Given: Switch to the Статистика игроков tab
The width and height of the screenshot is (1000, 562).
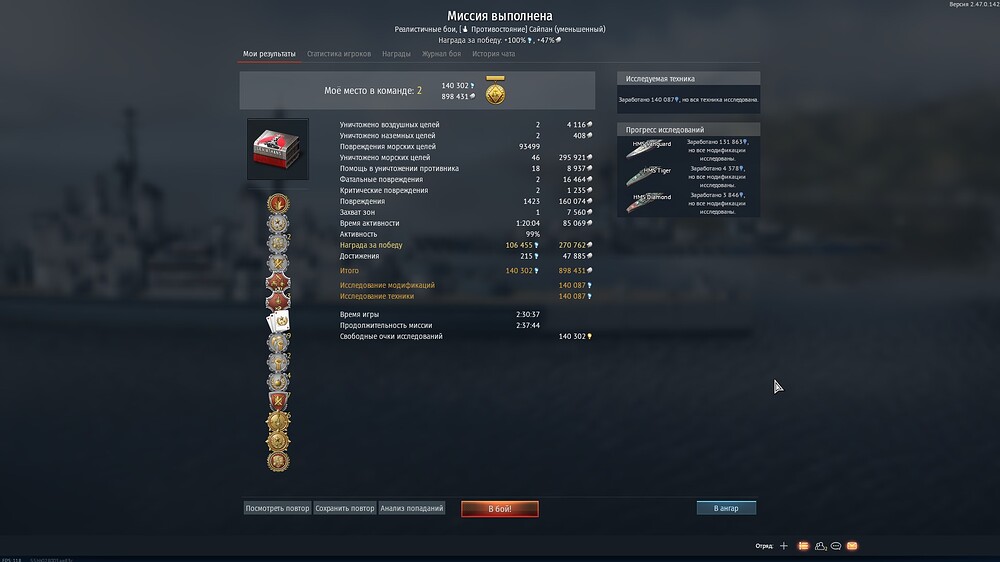Looking at the screenshot, I should tap(339, 54).
